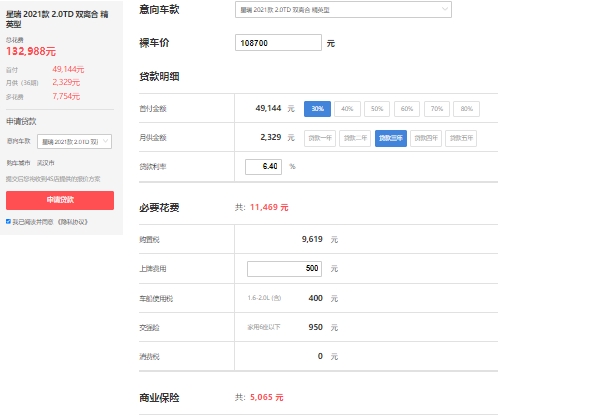Toggle the privacy agreement checkbox
Viewport: 600px width, 415px height.
(9, 221)
